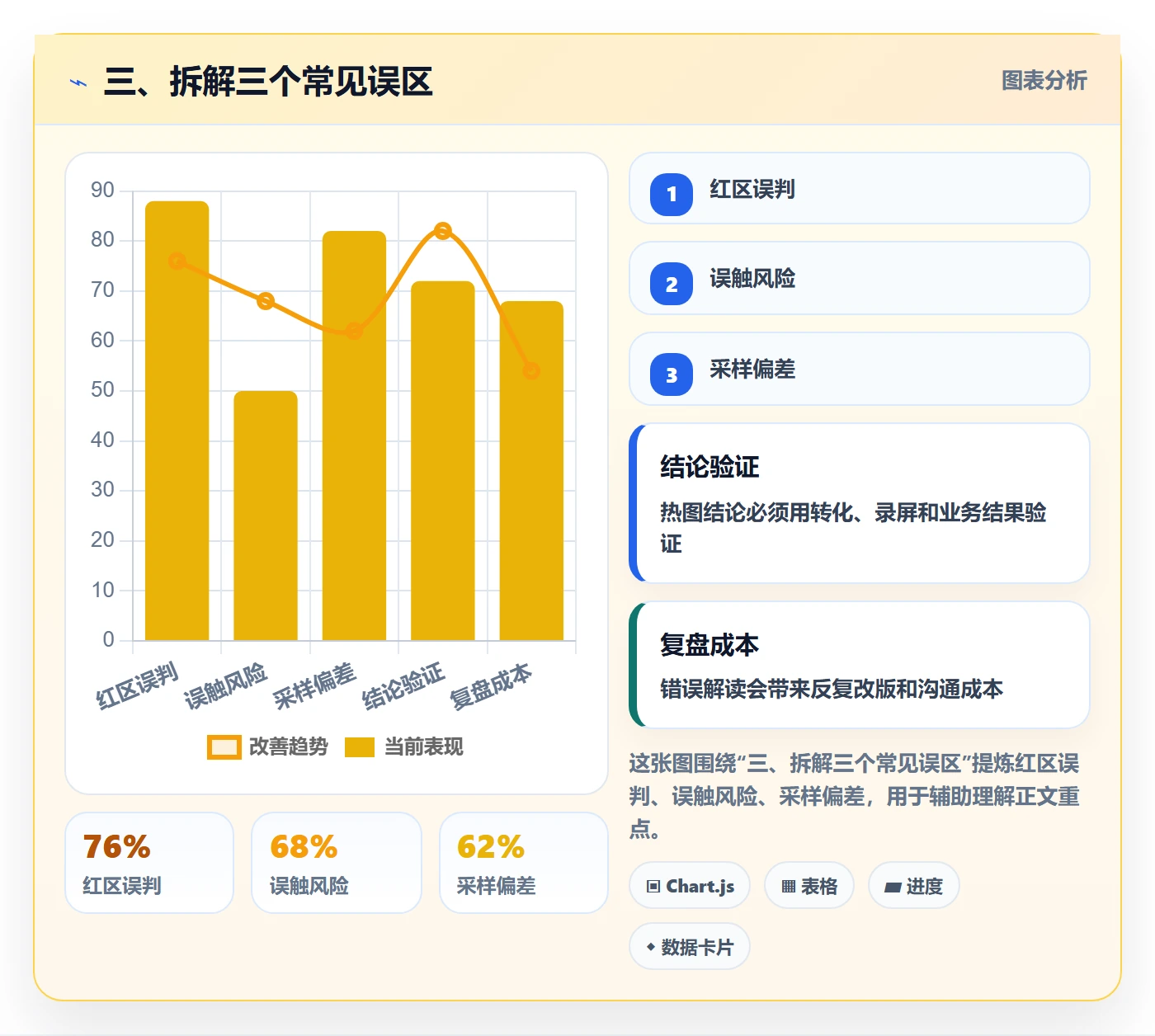Click the blue number 2 badge

pyautogui.click(x=672, y=285)
